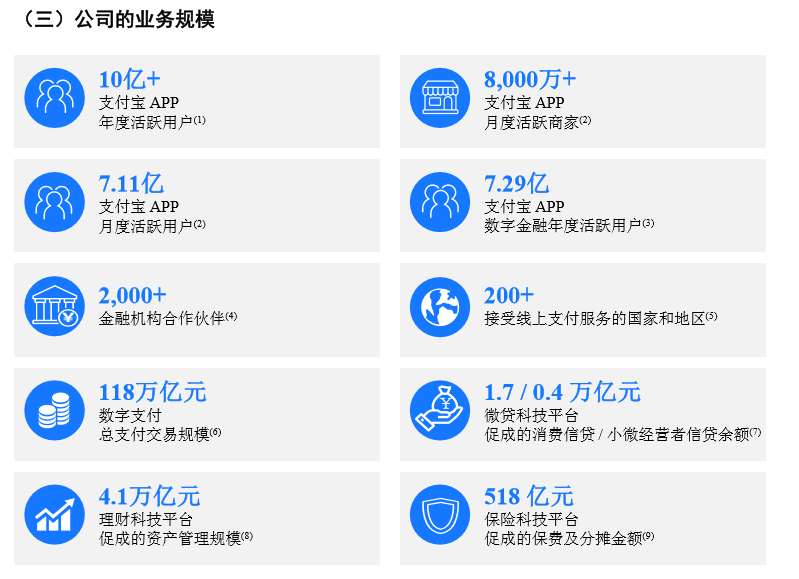Click the figure 4.1万亿元
Image resolution: width=799 pixels, height=579 pixels.
149,496
